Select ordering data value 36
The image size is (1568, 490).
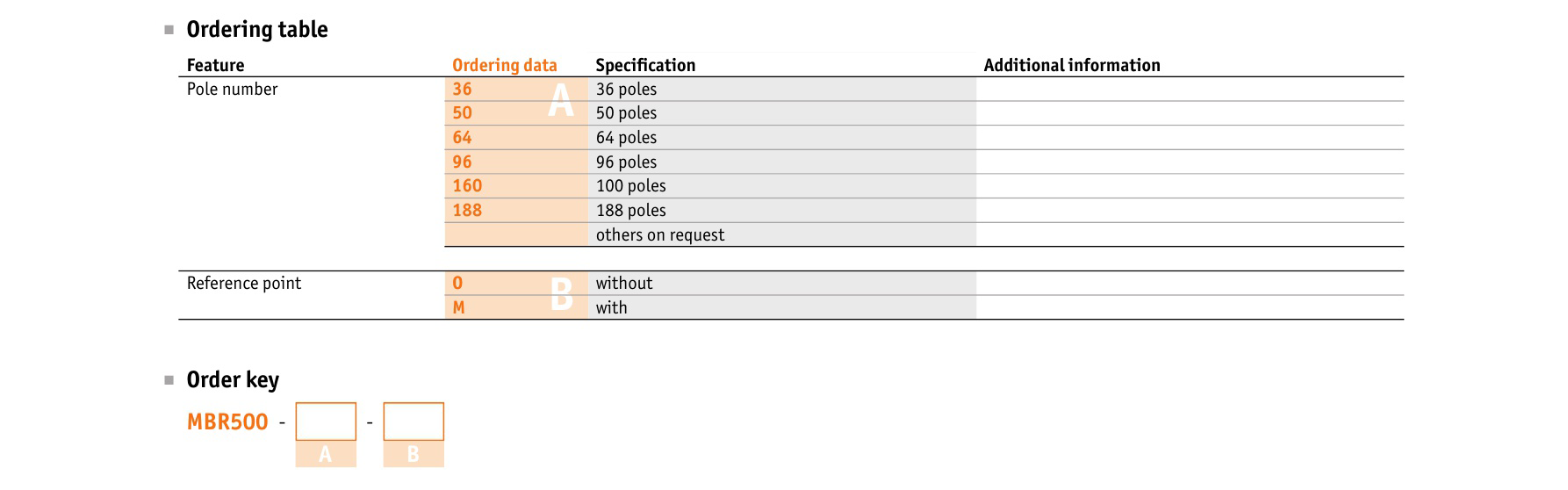pyautogui.click(x=462, y=90)
